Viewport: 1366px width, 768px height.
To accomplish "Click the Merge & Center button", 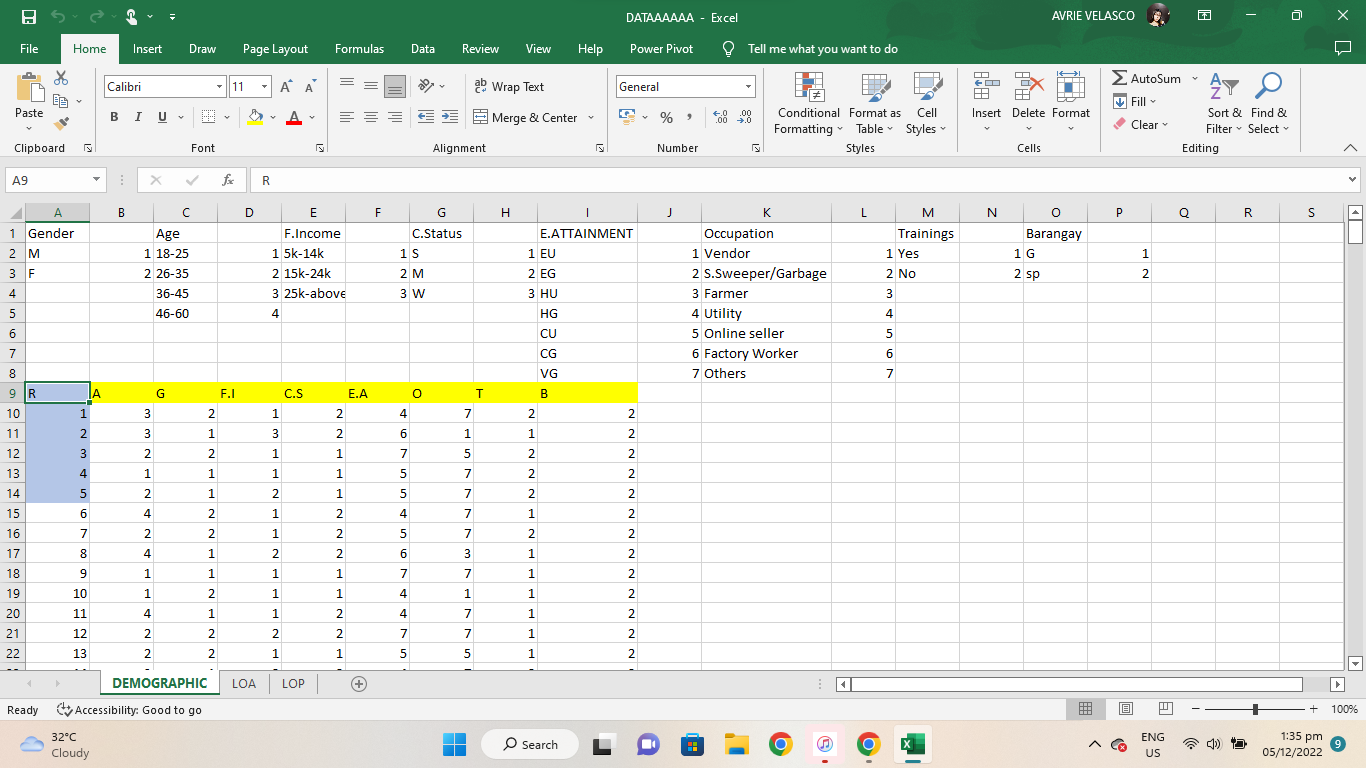I will click(x=526, y=117).
